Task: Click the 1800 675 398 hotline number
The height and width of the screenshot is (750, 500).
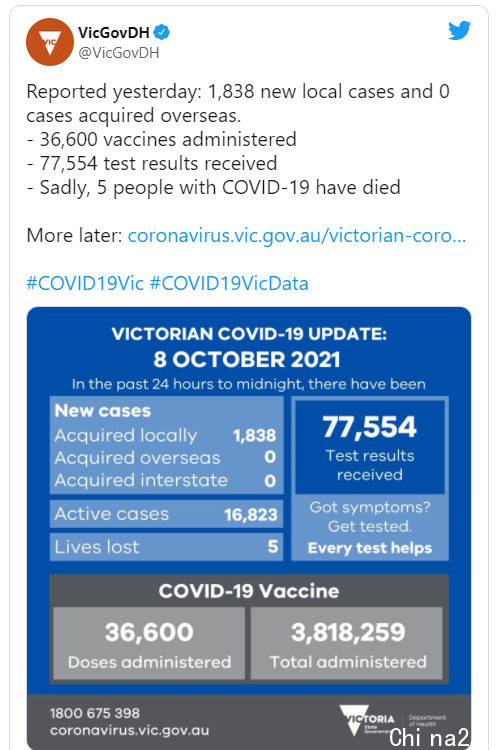Action: [95, 713]
